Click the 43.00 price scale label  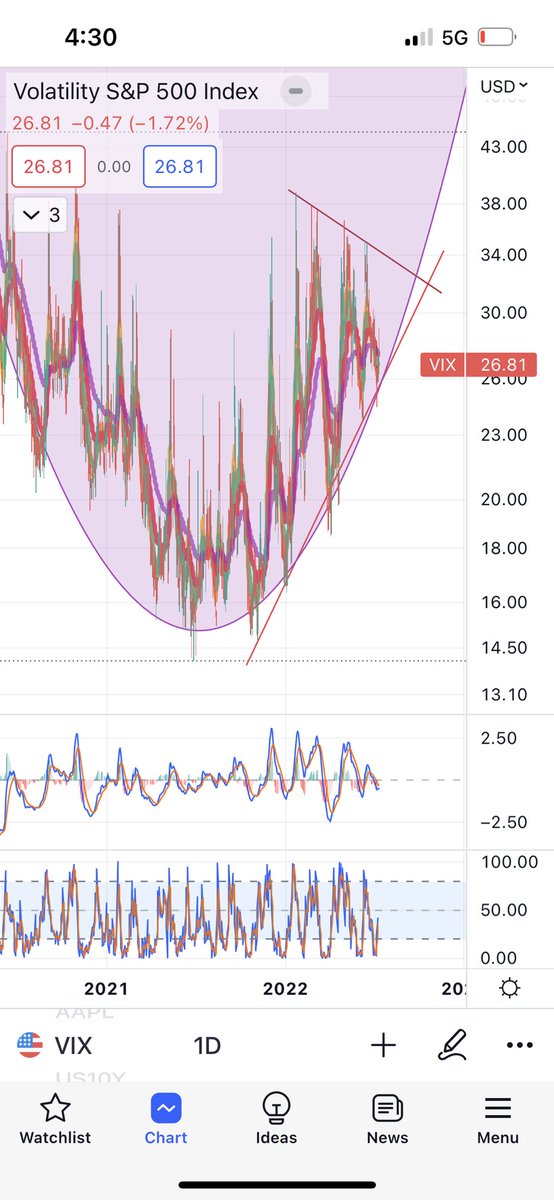[x=503, y=147]
